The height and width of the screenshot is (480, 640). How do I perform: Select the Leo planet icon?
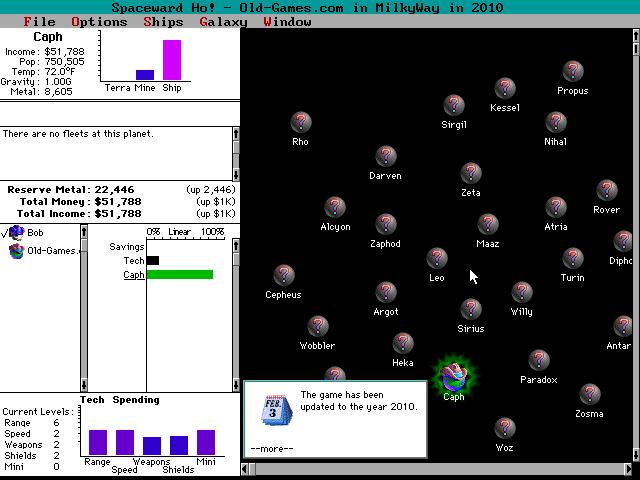[x=437, y=258]
